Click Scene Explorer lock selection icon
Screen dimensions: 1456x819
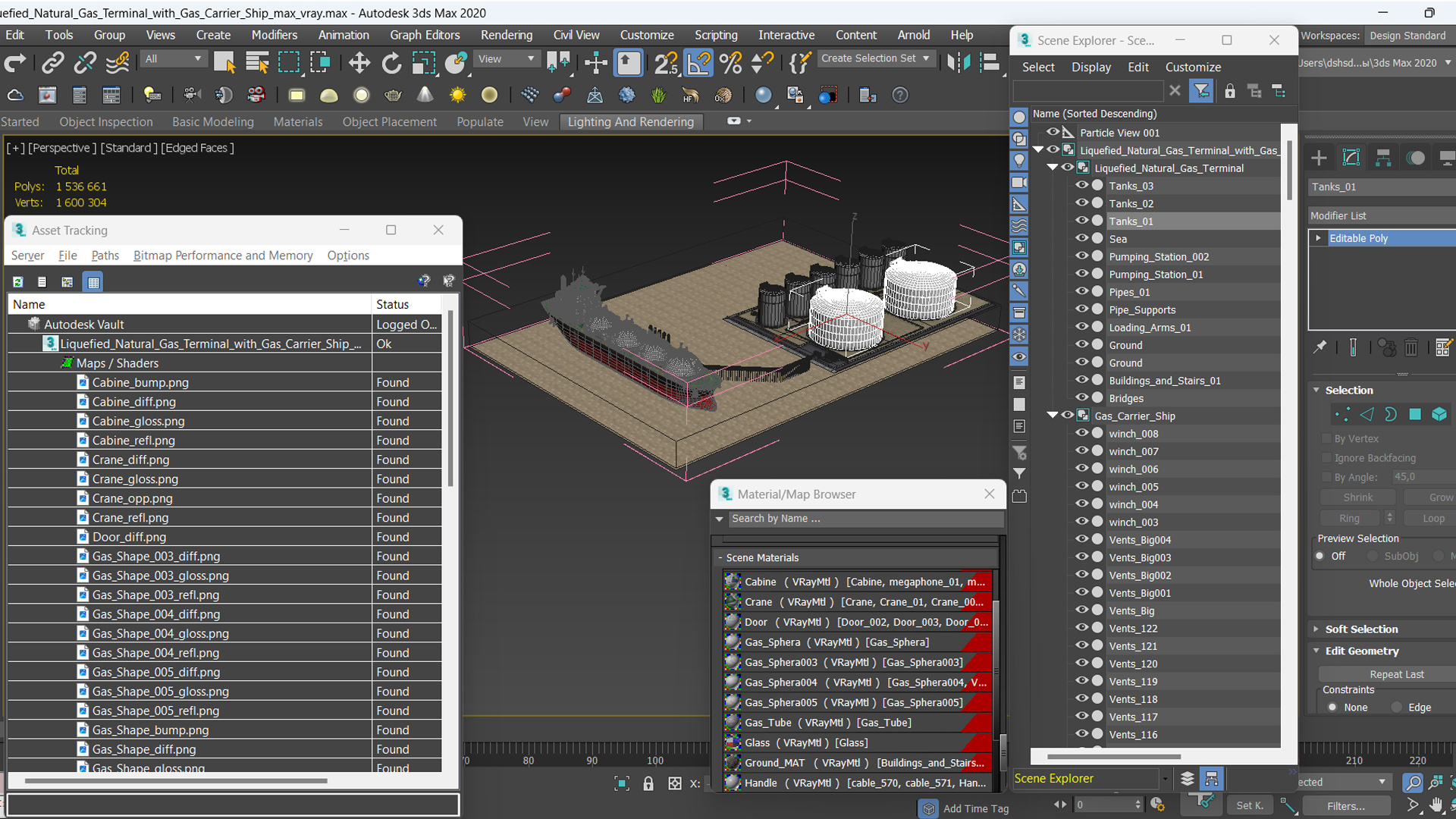(x=1230, y=92)
